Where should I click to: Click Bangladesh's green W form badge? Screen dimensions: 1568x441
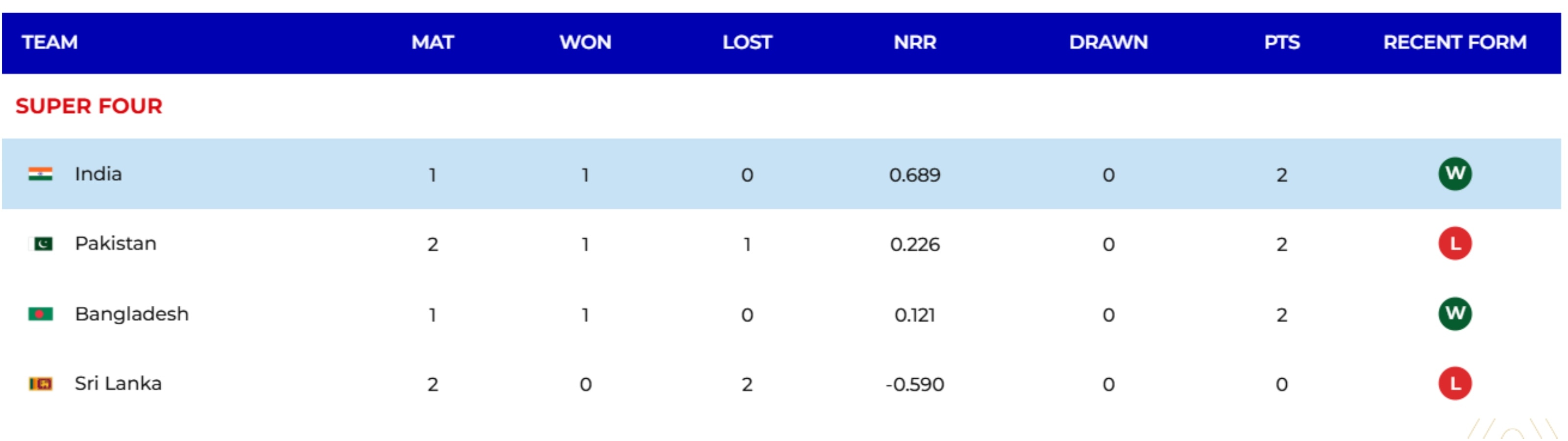(1455, 314)
